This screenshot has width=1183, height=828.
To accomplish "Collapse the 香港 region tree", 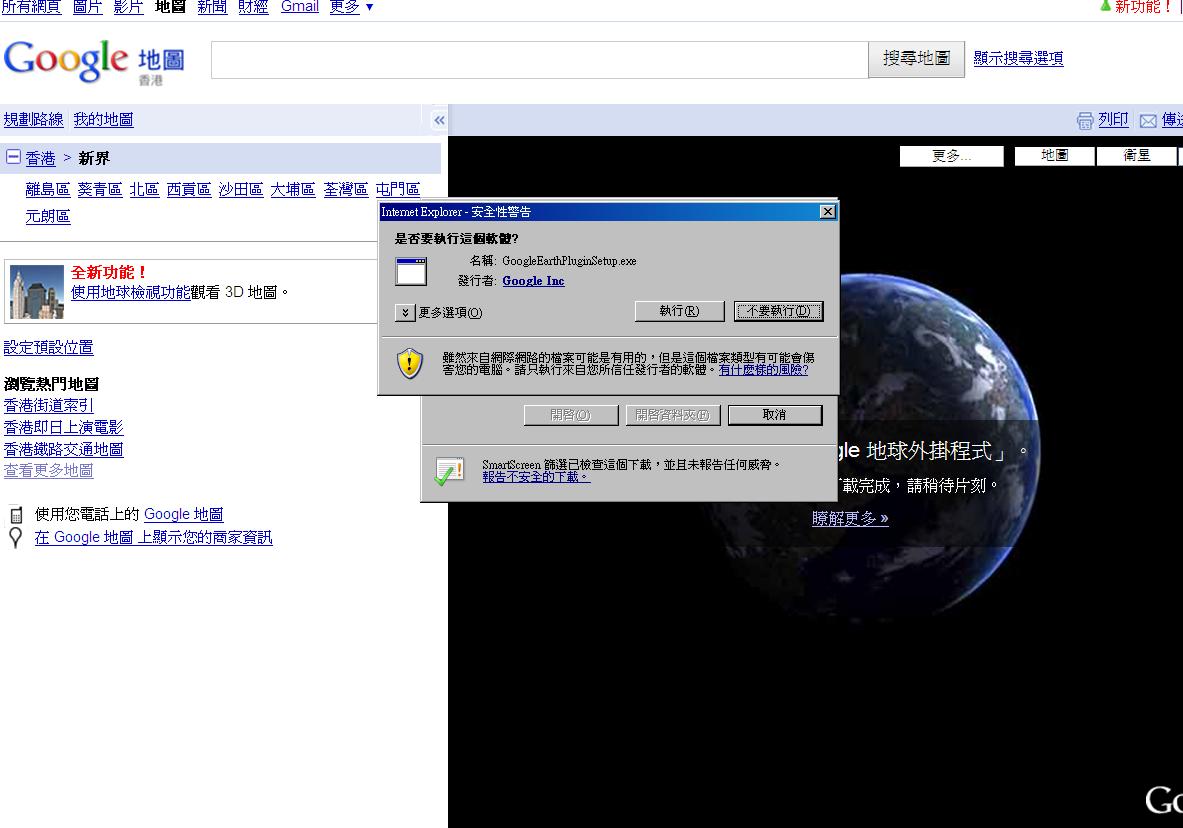I will click(x=13, y=157).
